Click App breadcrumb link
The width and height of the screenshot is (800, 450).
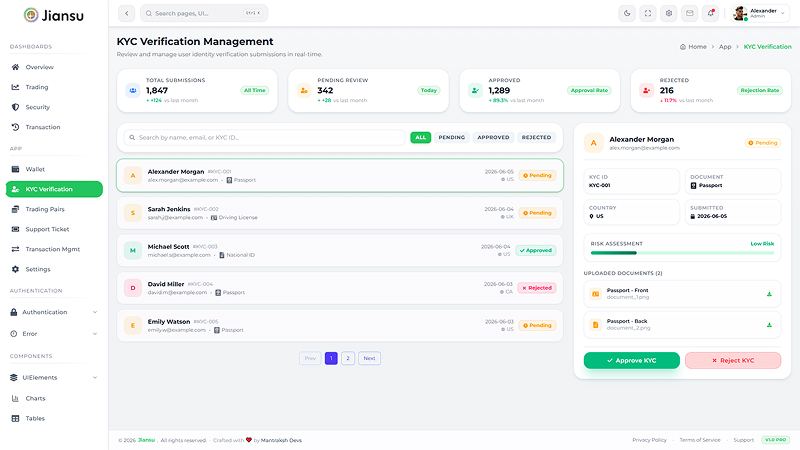[x=725, y=46]
